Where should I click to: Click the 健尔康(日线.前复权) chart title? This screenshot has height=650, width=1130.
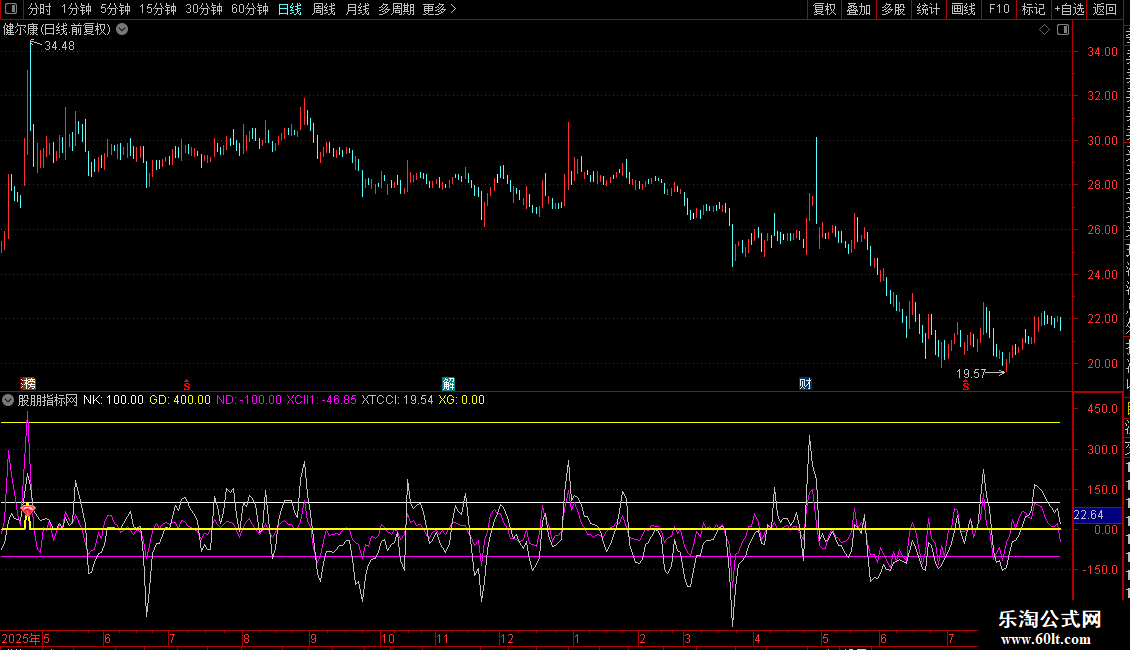point(57,30)
